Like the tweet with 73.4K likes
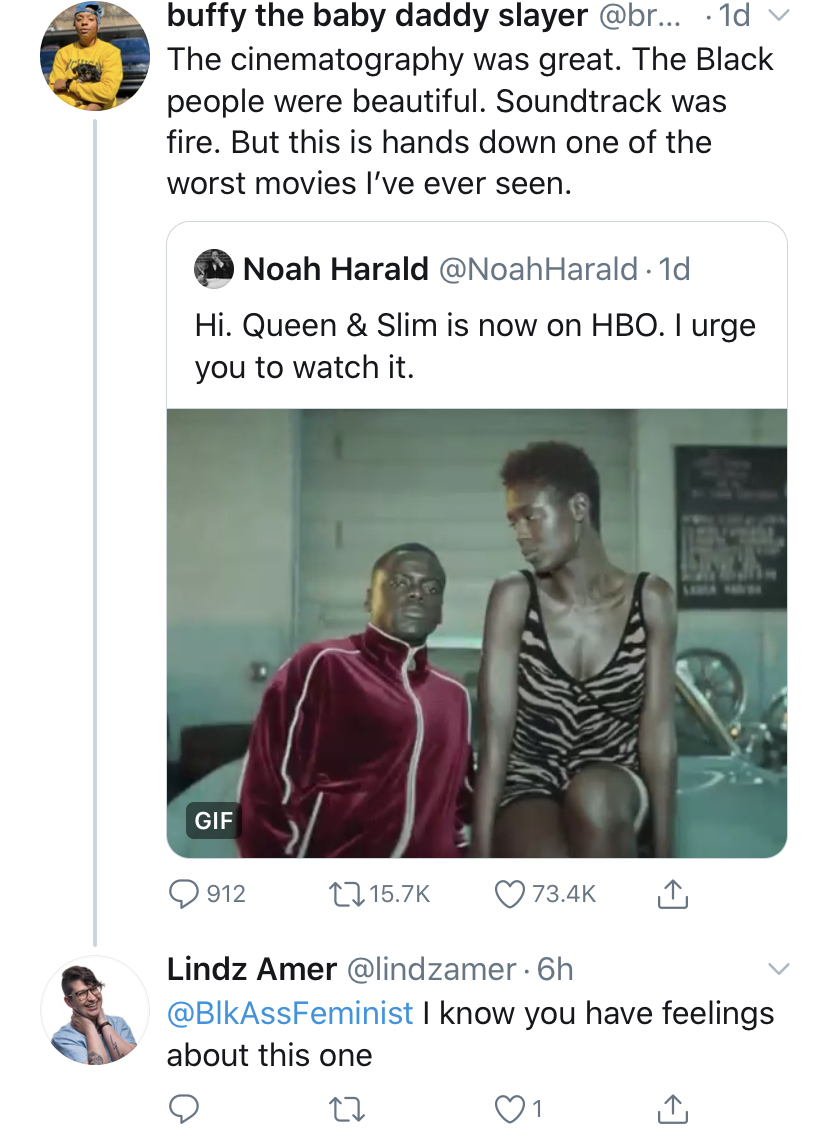Screen dimensions: 828x1138 [509, 893]
